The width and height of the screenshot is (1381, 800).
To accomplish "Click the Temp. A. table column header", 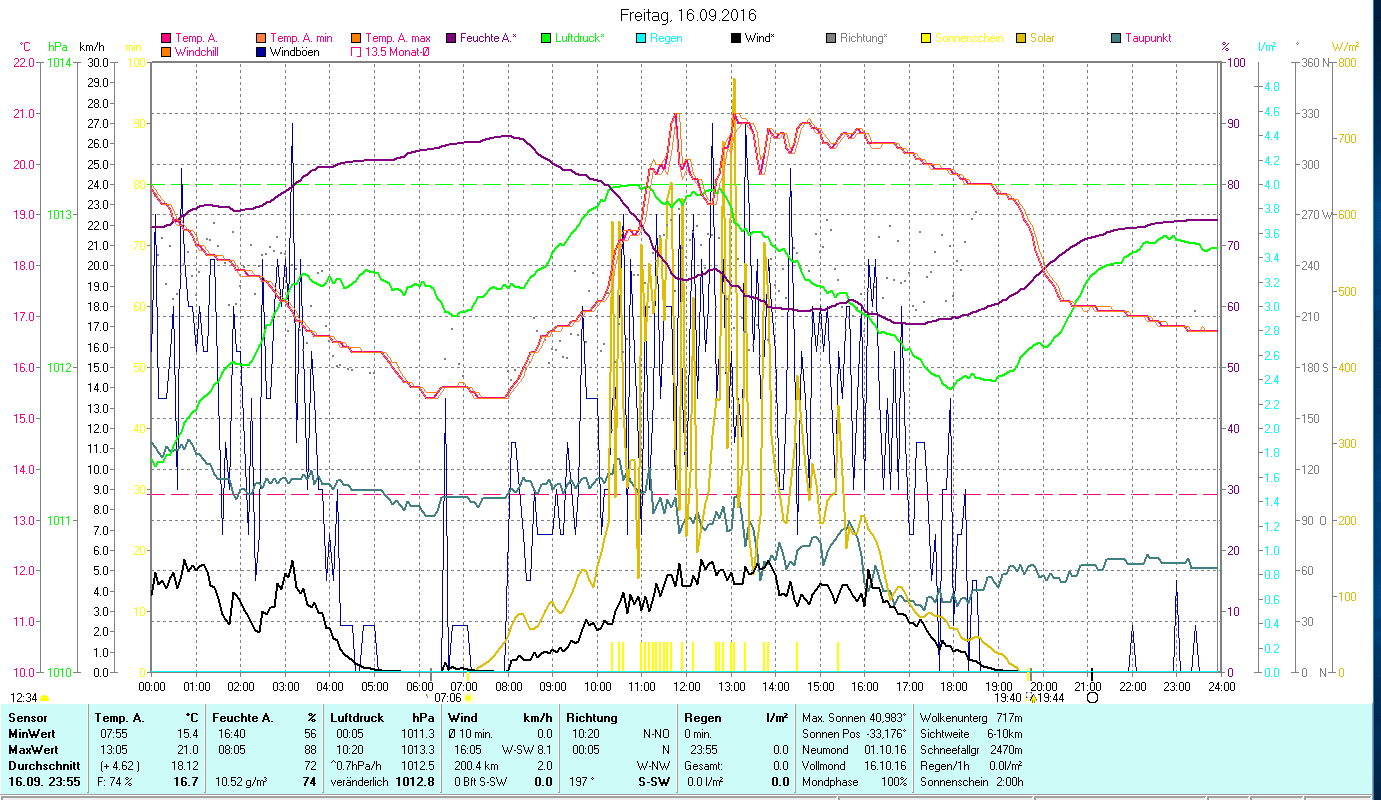I will [119, 718].
